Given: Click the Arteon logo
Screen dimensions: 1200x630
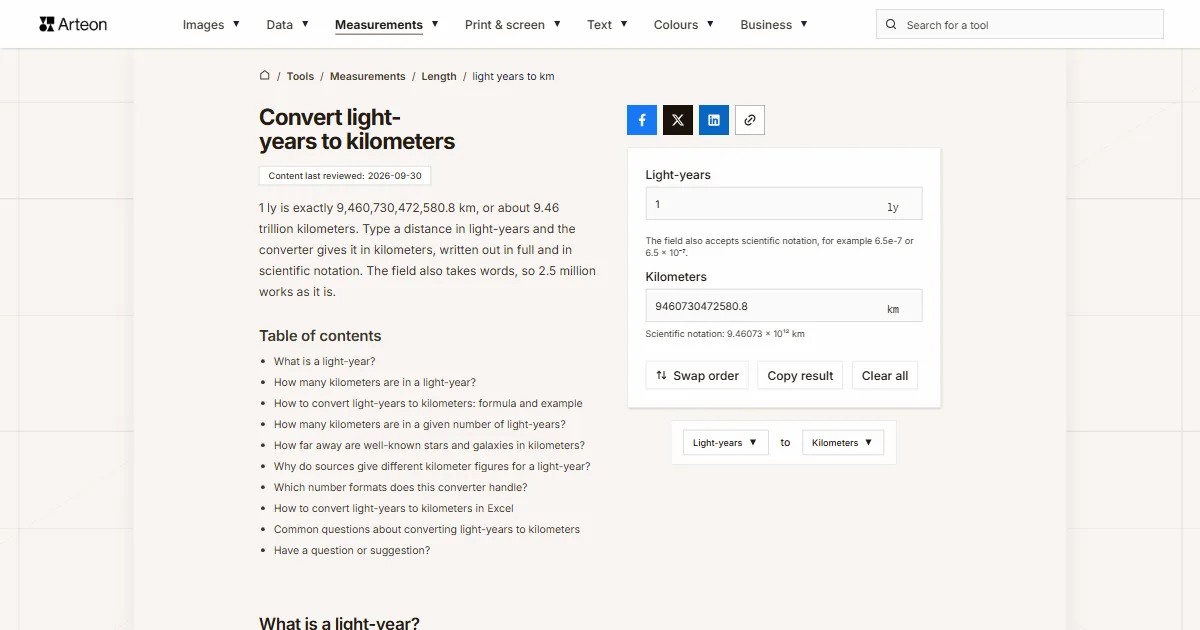Looking at the screenshot, I should coord(73,24).
